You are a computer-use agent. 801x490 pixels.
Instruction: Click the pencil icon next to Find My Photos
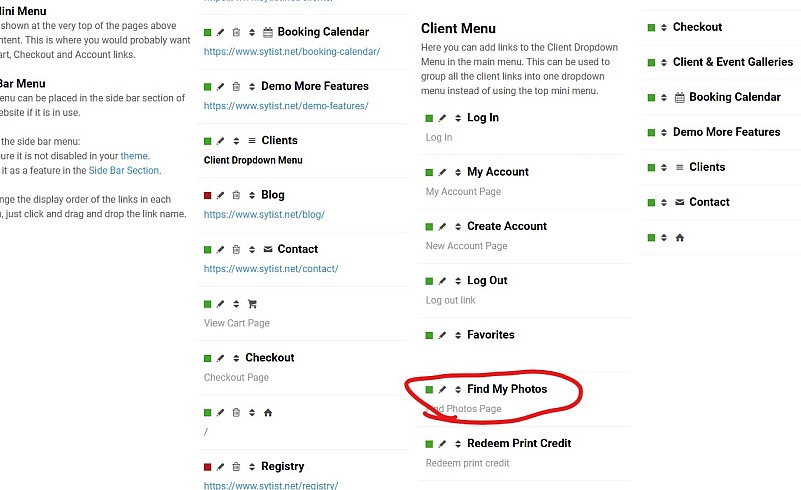point(442,390)
